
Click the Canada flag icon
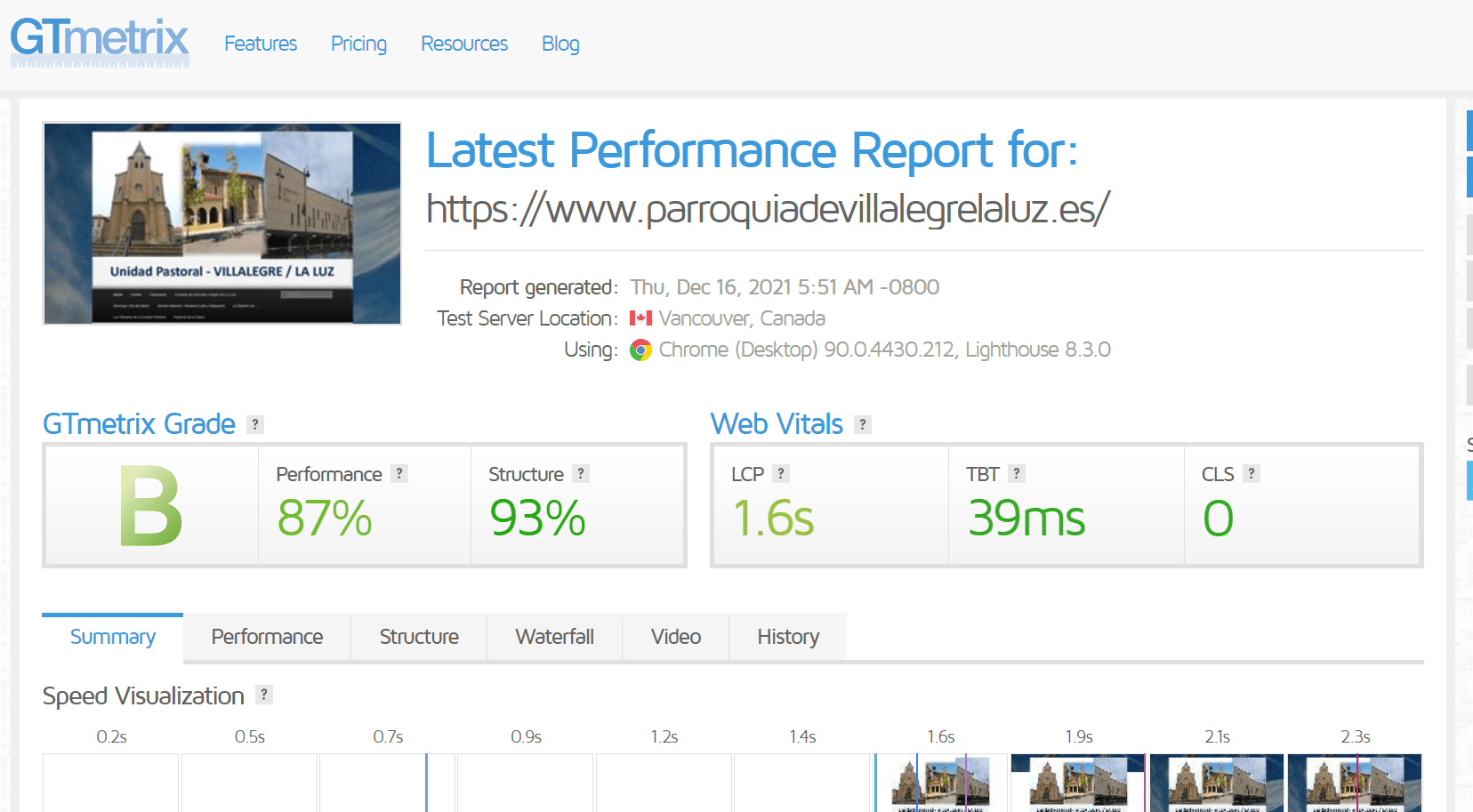click(640, 318)
